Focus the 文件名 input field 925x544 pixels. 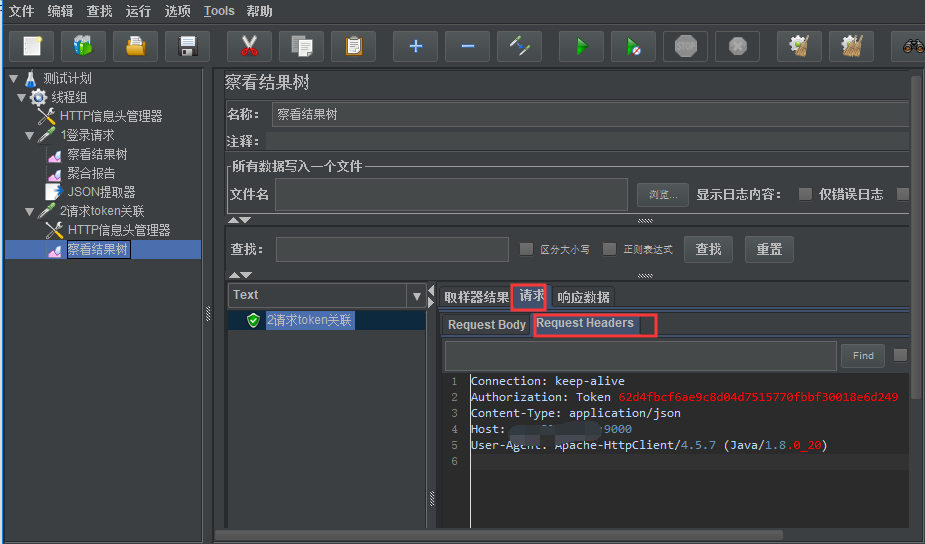coord(451,195)
